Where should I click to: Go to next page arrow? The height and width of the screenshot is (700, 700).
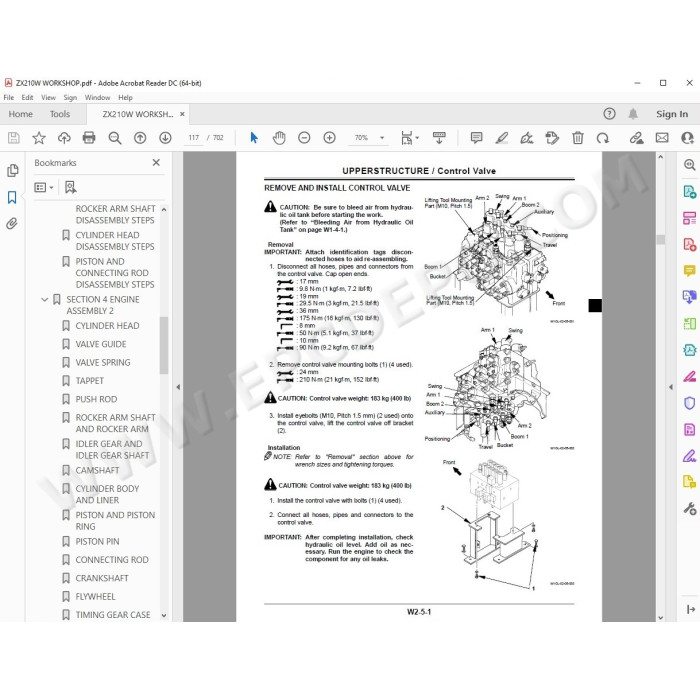pyautogui.click(x=165, y=138)
